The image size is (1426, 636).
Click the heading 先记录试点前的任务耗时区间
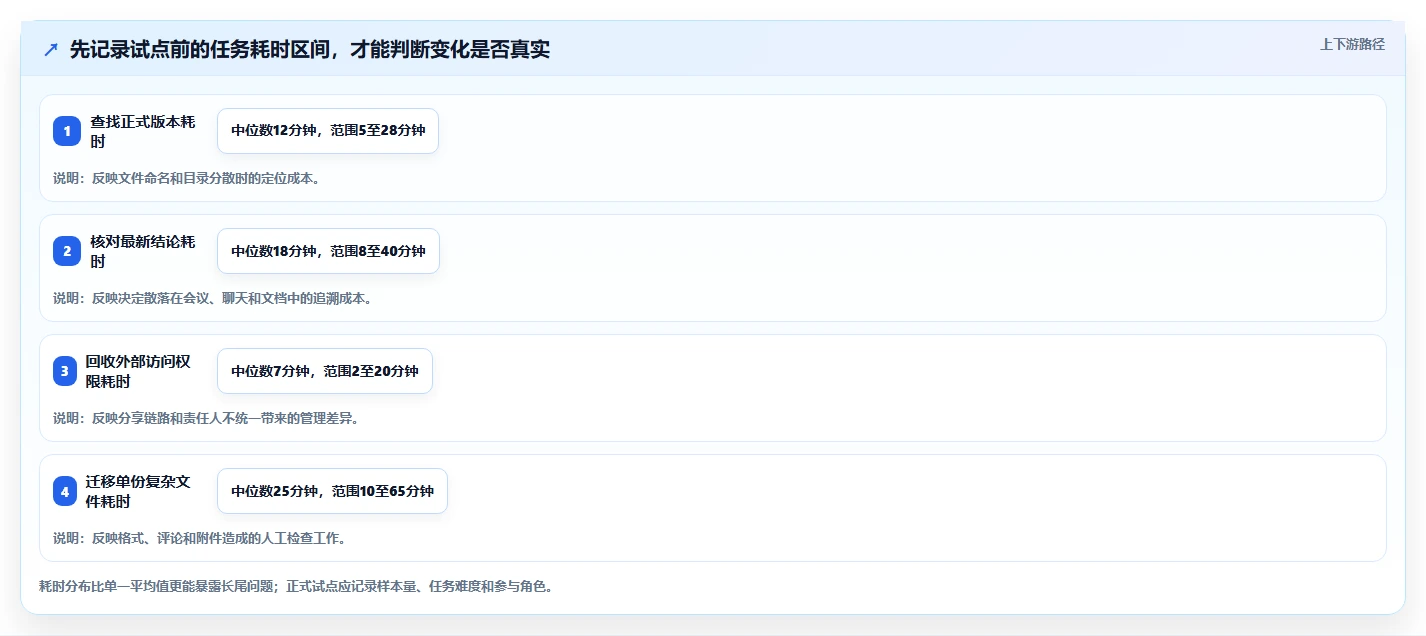point(310,50)
